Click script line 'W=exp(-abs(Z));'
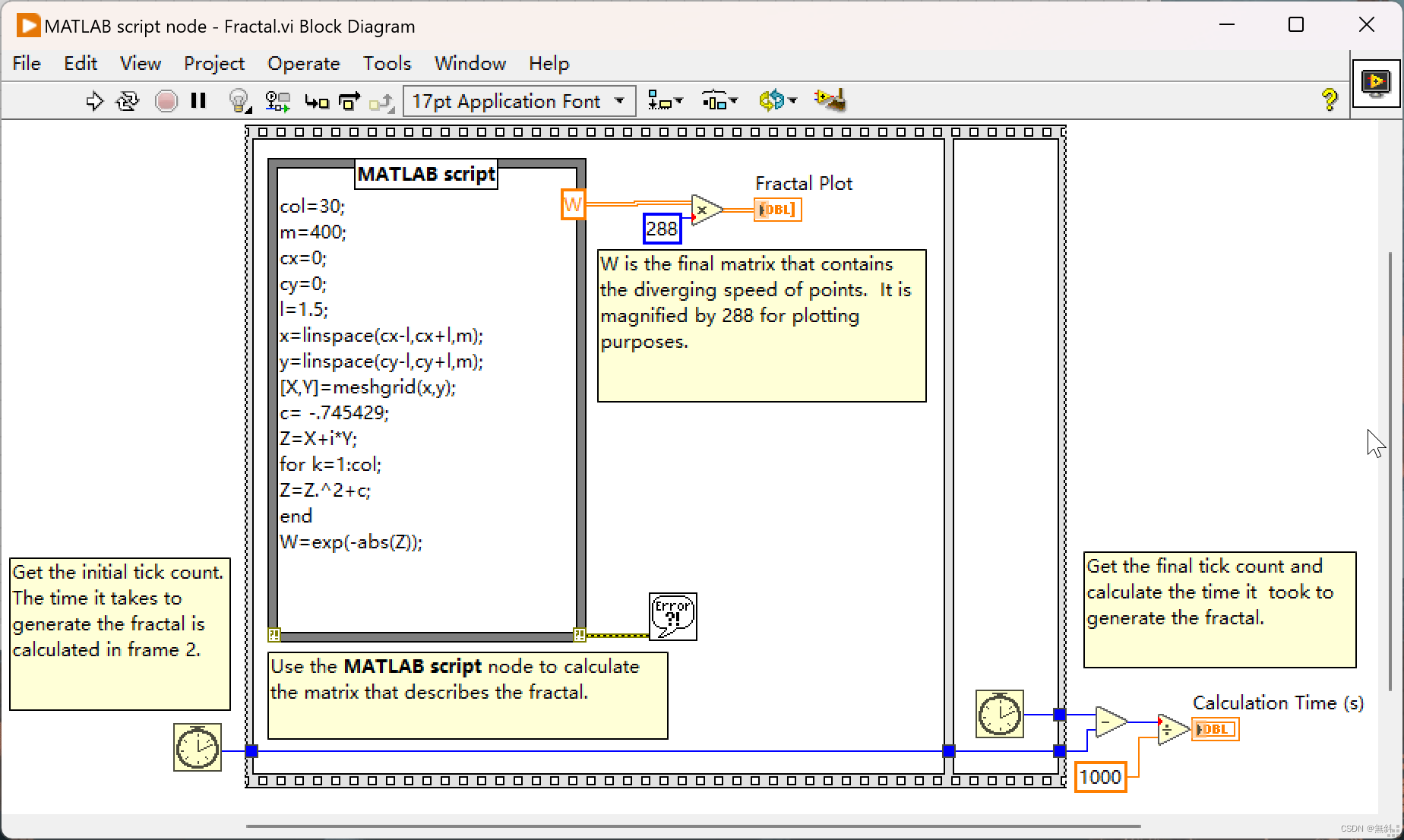The height and width of the screenshot is (840, 1404). (x=351, y=542)
